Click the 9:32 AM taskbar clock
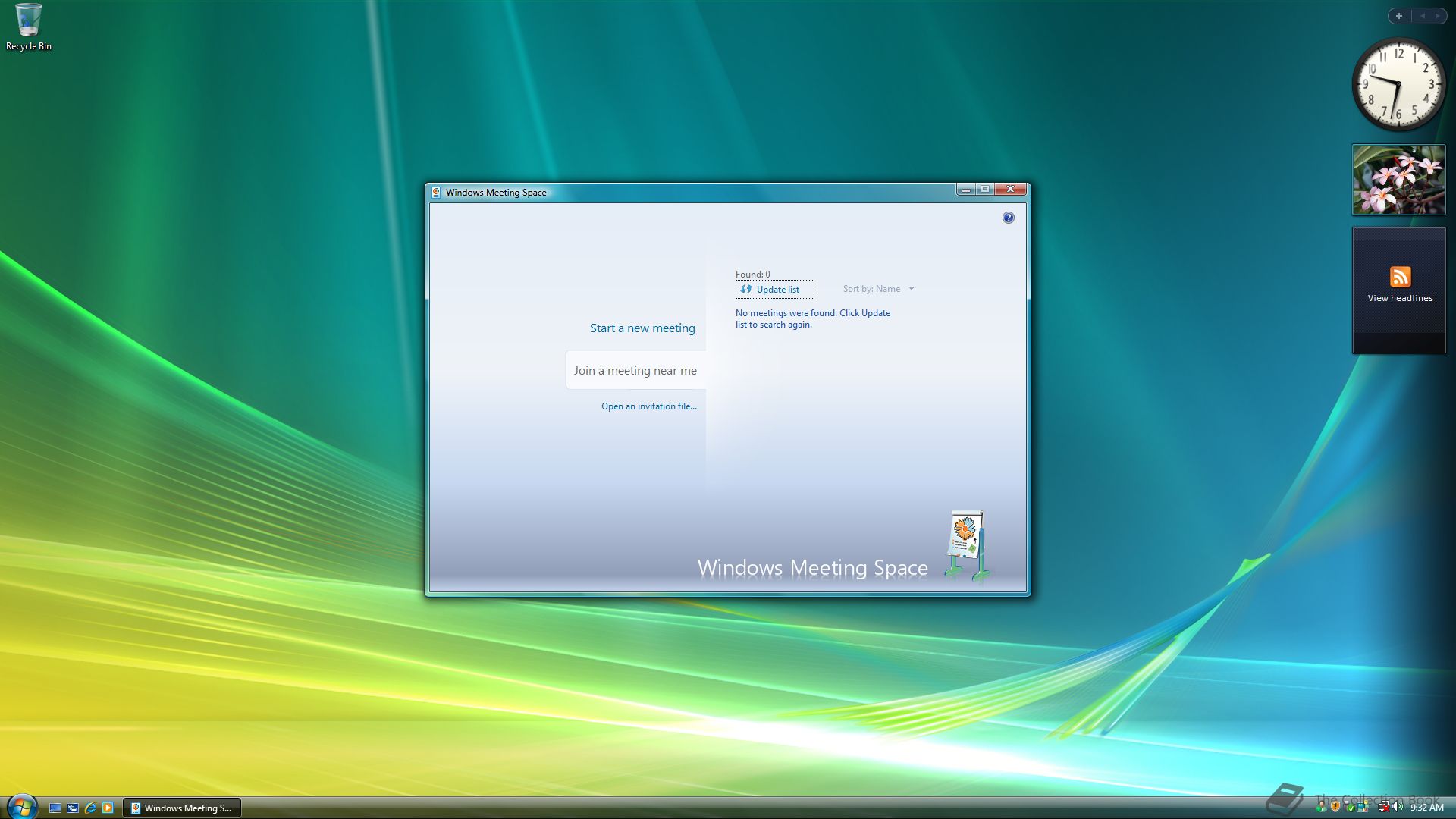The width and height of the screenshot is (1456, 819). coord(1426,808)
